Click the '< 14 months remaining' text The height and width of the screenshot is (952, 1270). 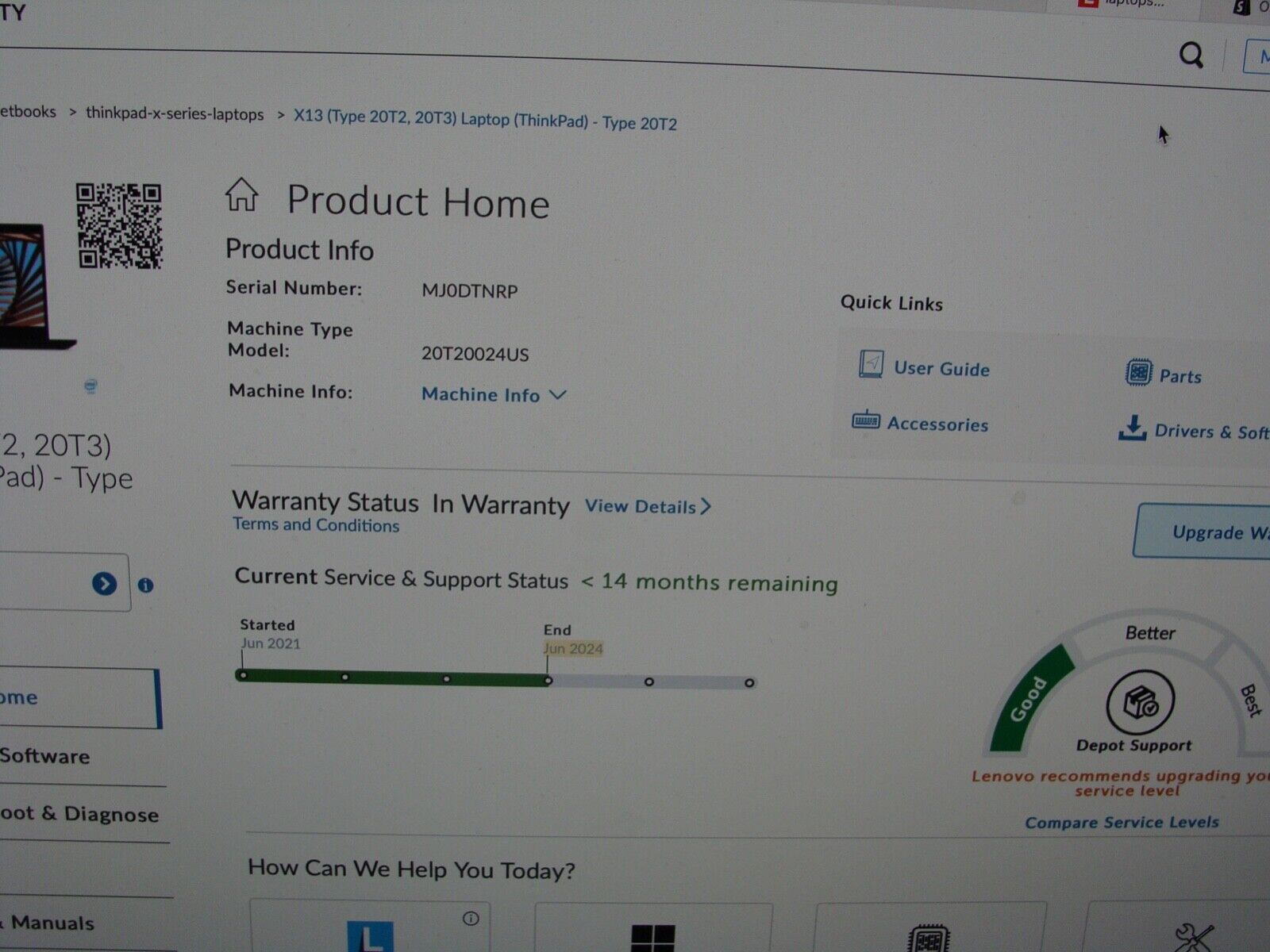[709, 582]
